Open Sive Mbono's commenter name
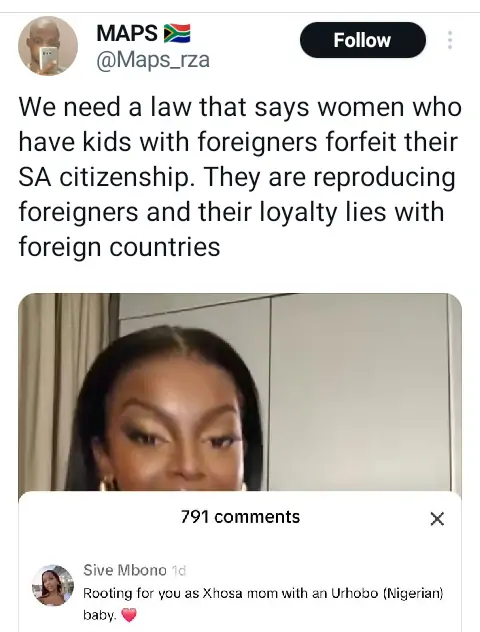 [x=125, y=570]
